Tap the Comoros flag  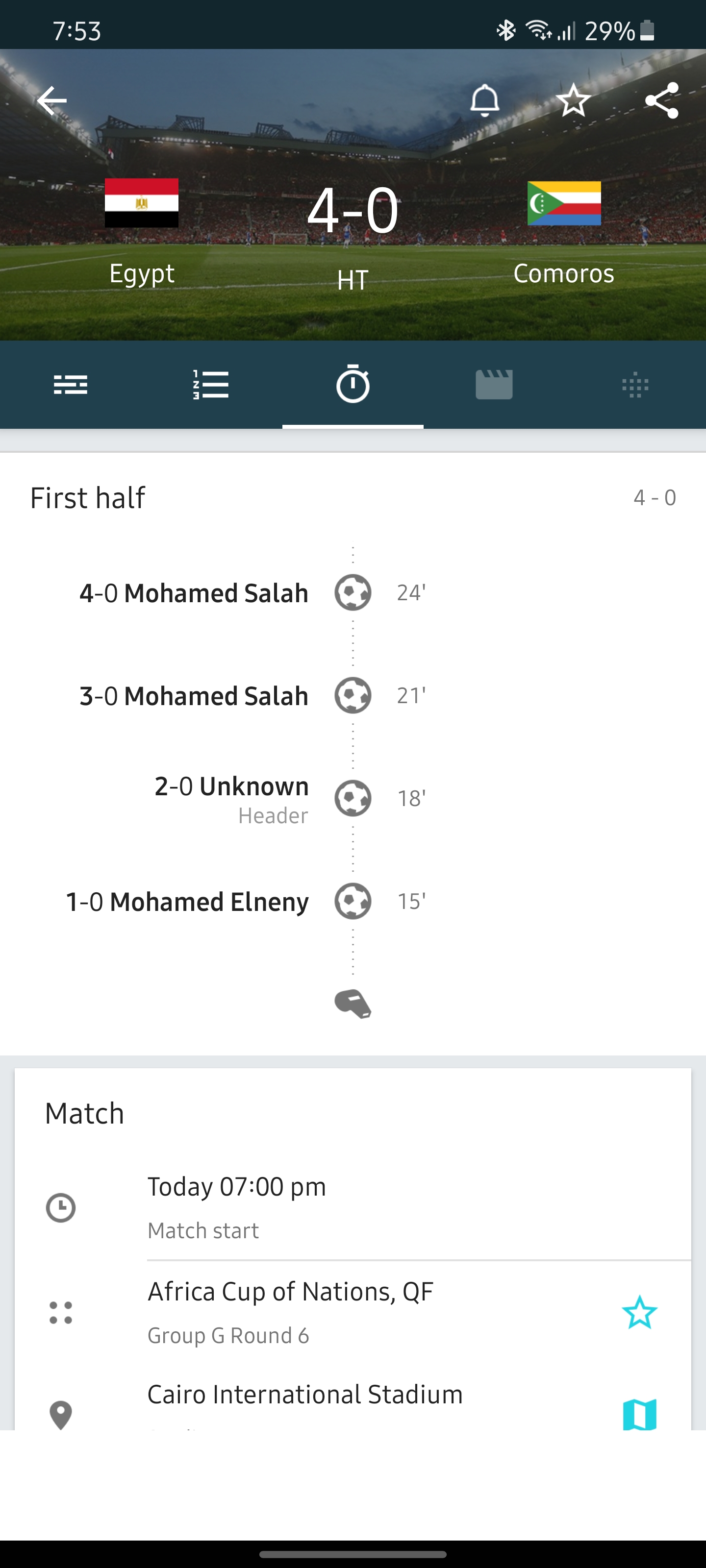point(564,203)
